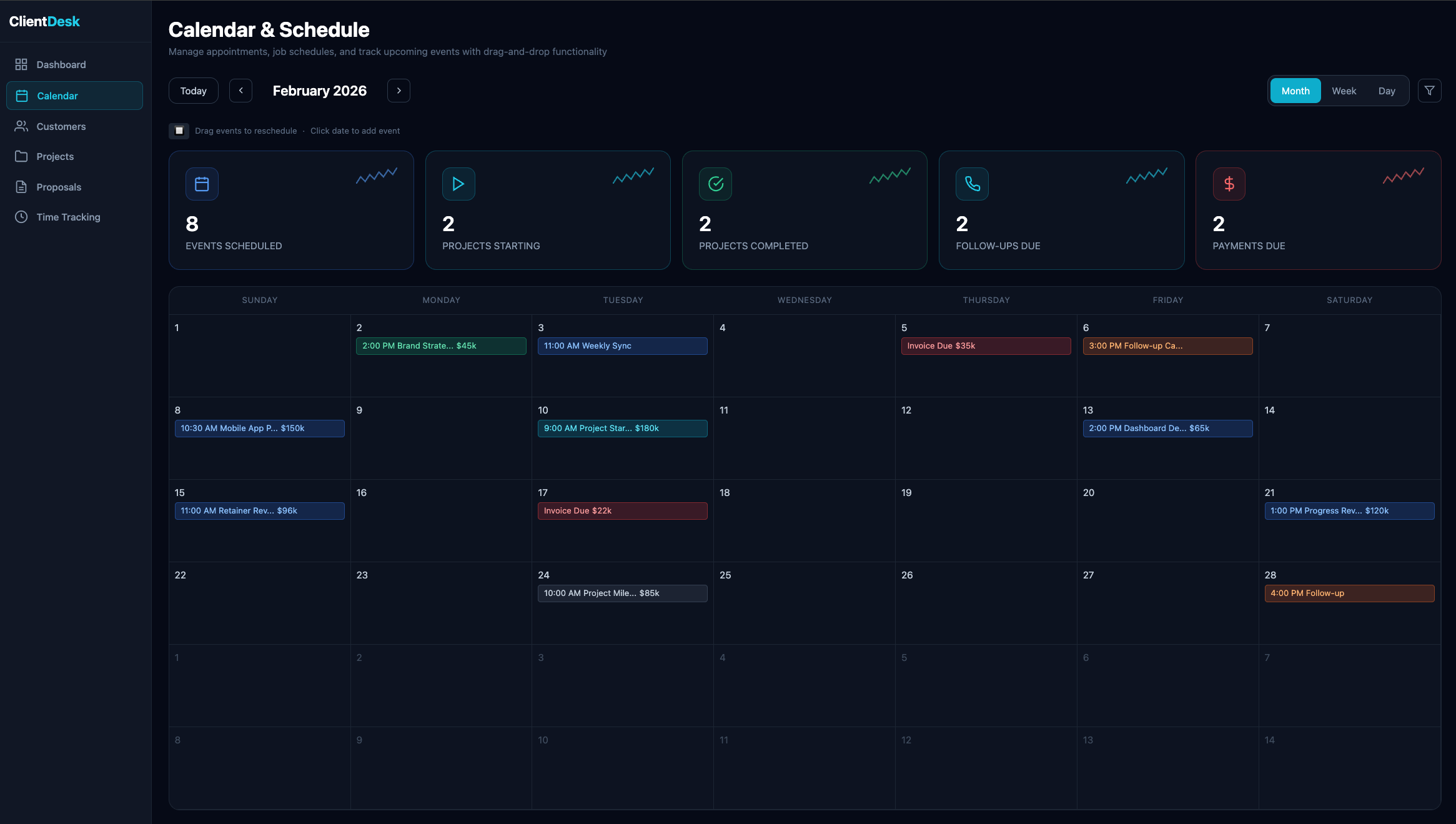Image resolution: width=1456 pixels, height=824 pixels.
Task: Advance to March using the next chevron
Action: [399, 90]
